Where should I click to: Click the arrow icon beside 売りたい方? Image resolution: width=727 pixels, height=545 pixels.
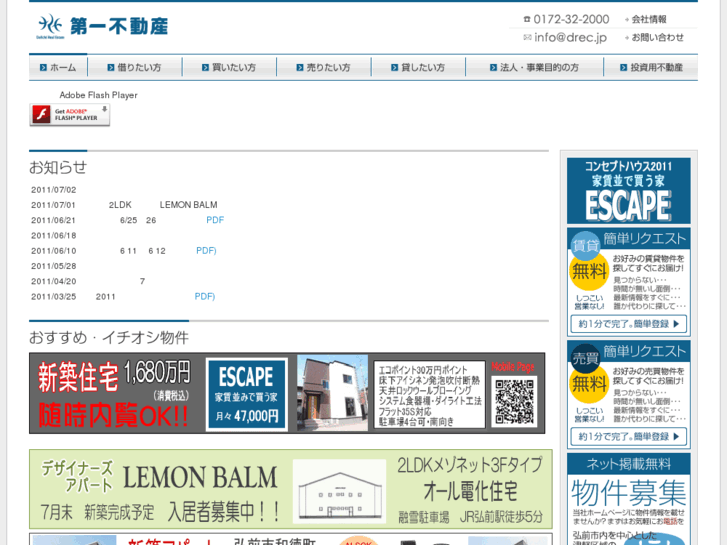[300, 68]
